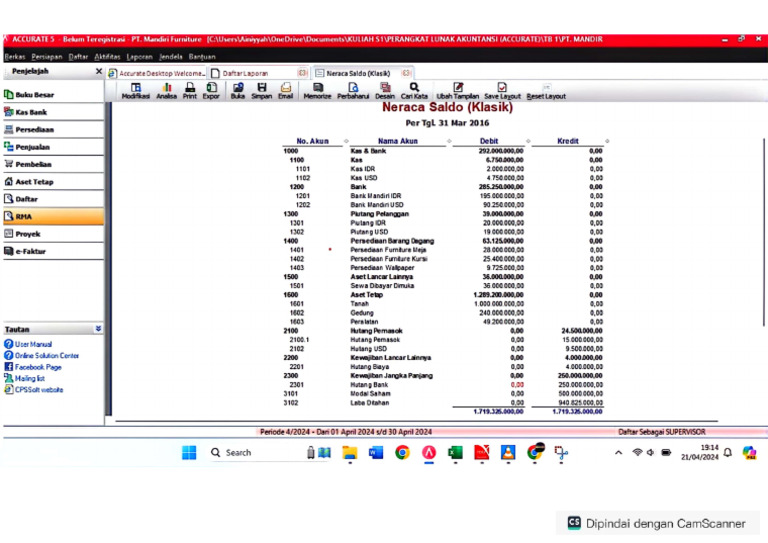768x543 pixels.
Task: Click the Buka toolbar icon
Action: pos(238,91)
